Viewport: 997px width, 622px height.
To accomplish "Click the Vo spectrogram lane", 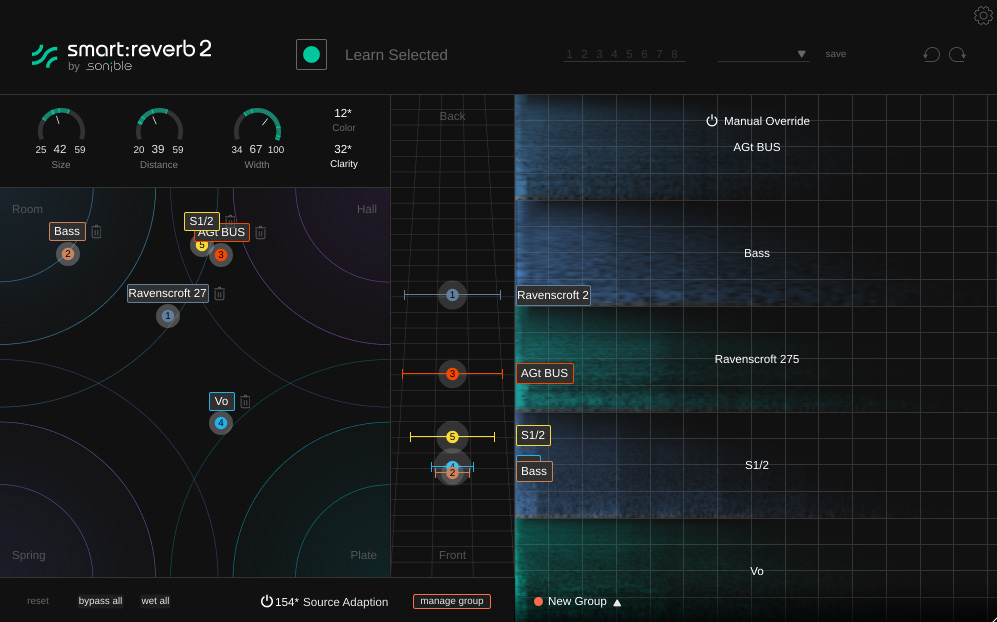I will [756, 570].
